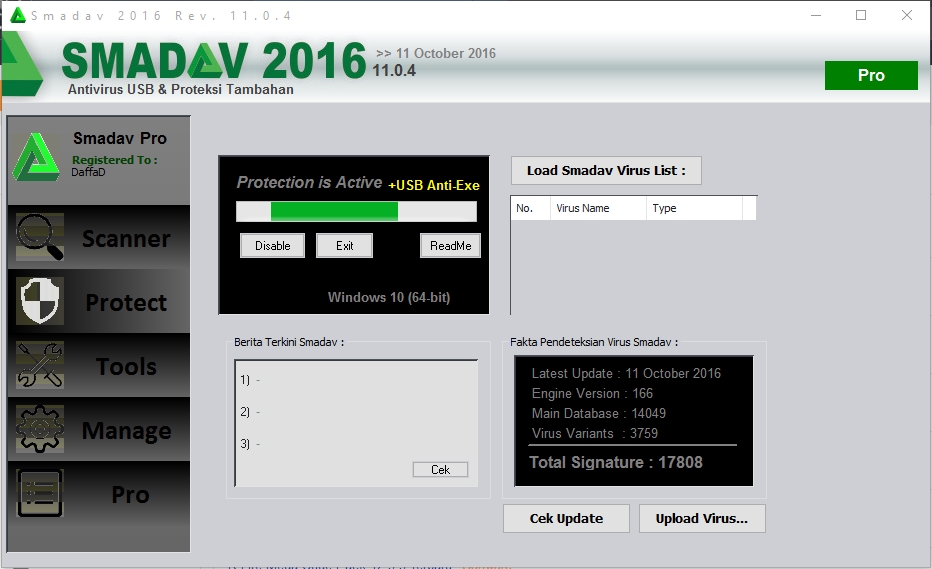Viewport: 932px width, 569px height.
Task: Click the Registered To : label
Action: click(115, 160)
